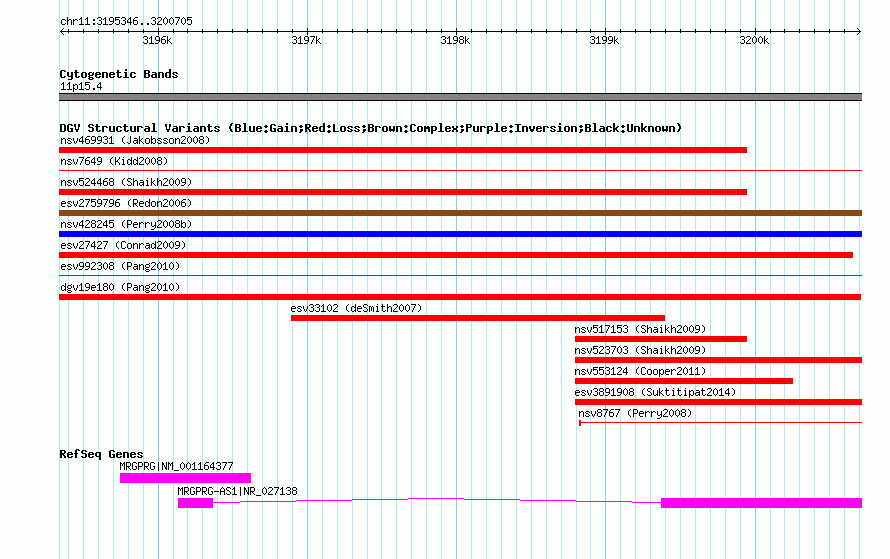Open nsv8767 (Perry2008) variant label
This screenshot has width=890, height=559.
[635, 413]
